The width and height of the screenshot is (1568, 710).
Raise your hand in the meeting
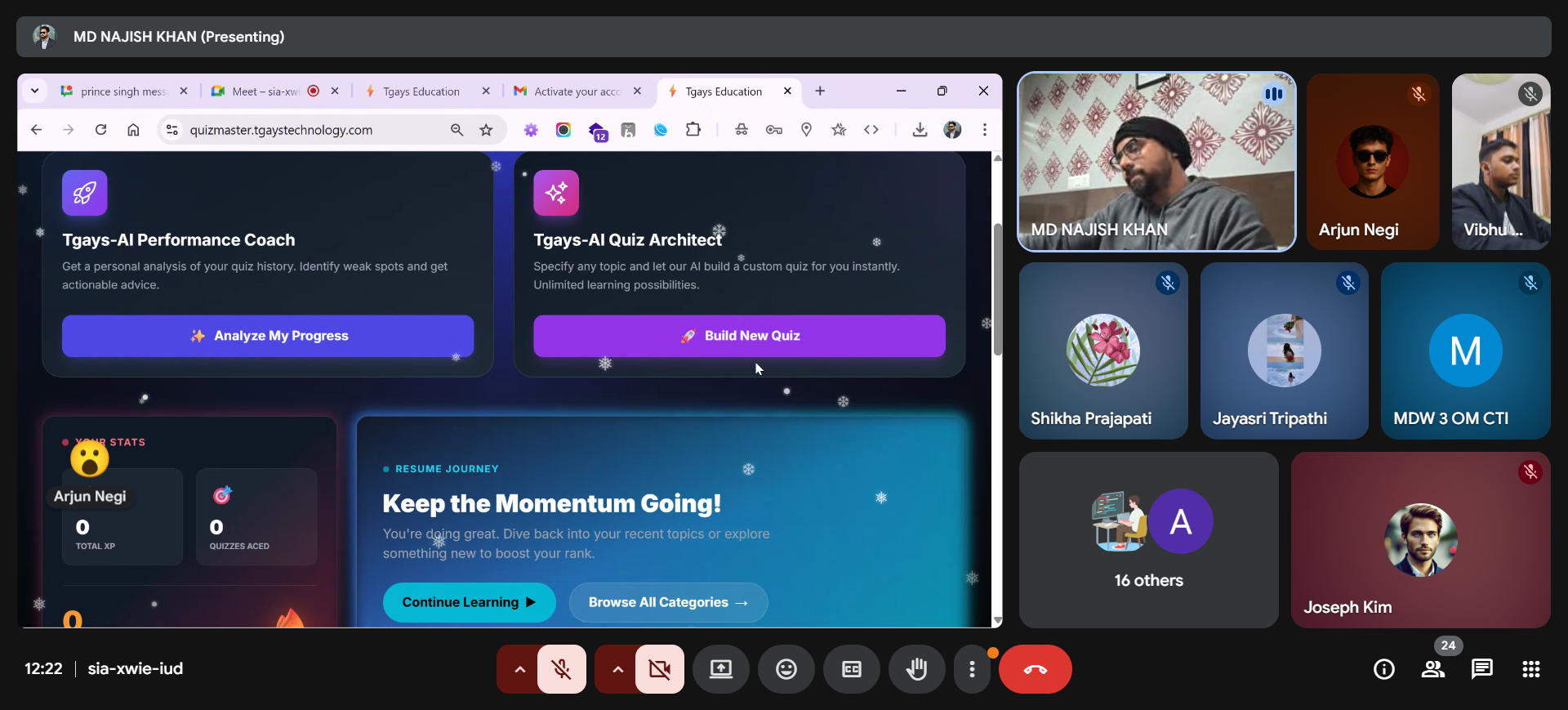(x=917, y=669)
